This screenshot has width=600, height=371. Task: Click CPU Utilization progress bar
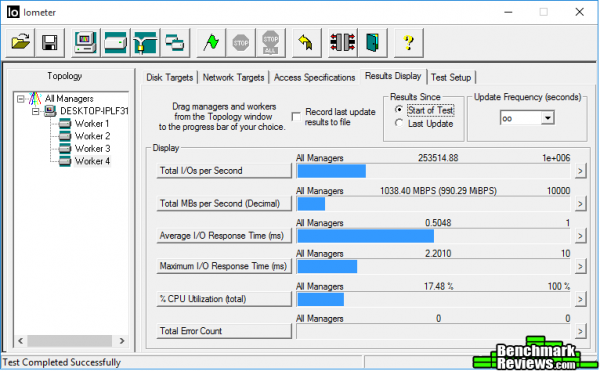(x=433, y=299)
